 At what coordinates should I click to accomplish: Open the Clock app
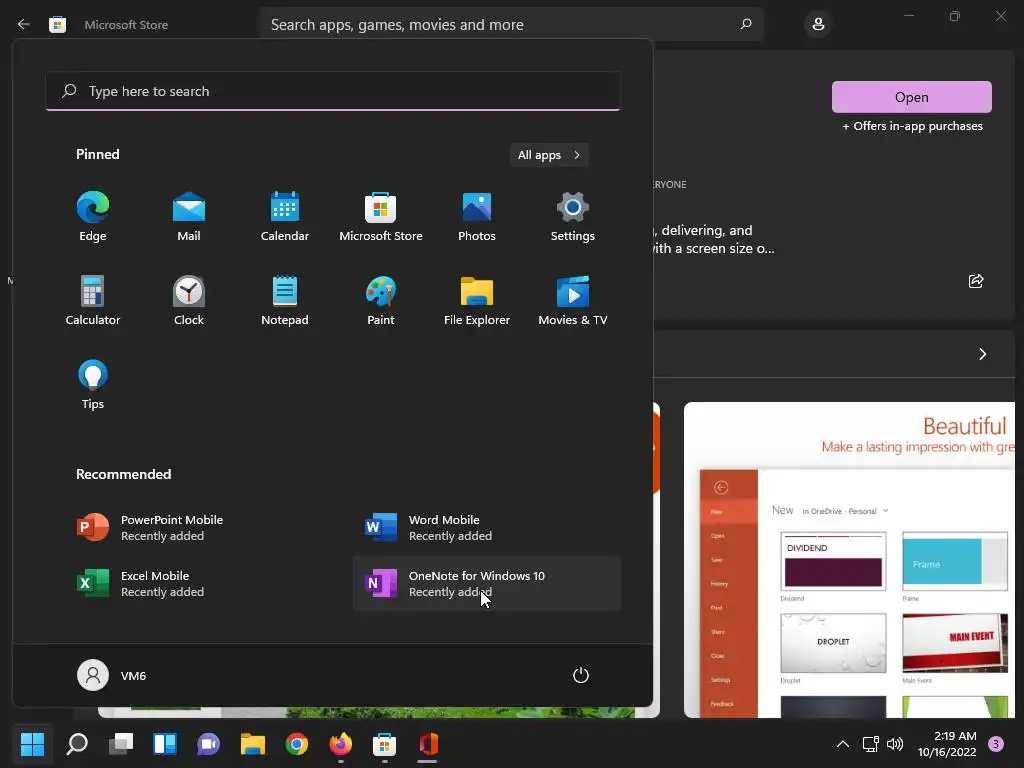coord(189,301)
